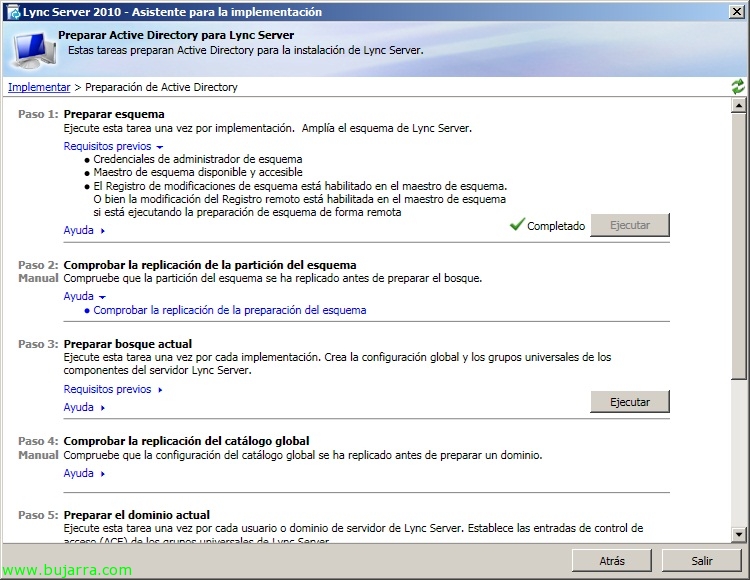The width and height of the screenshot is (750, 580).
Task: Click the disabled Ejecutar button for Paso 1
Action: point(630,225)
